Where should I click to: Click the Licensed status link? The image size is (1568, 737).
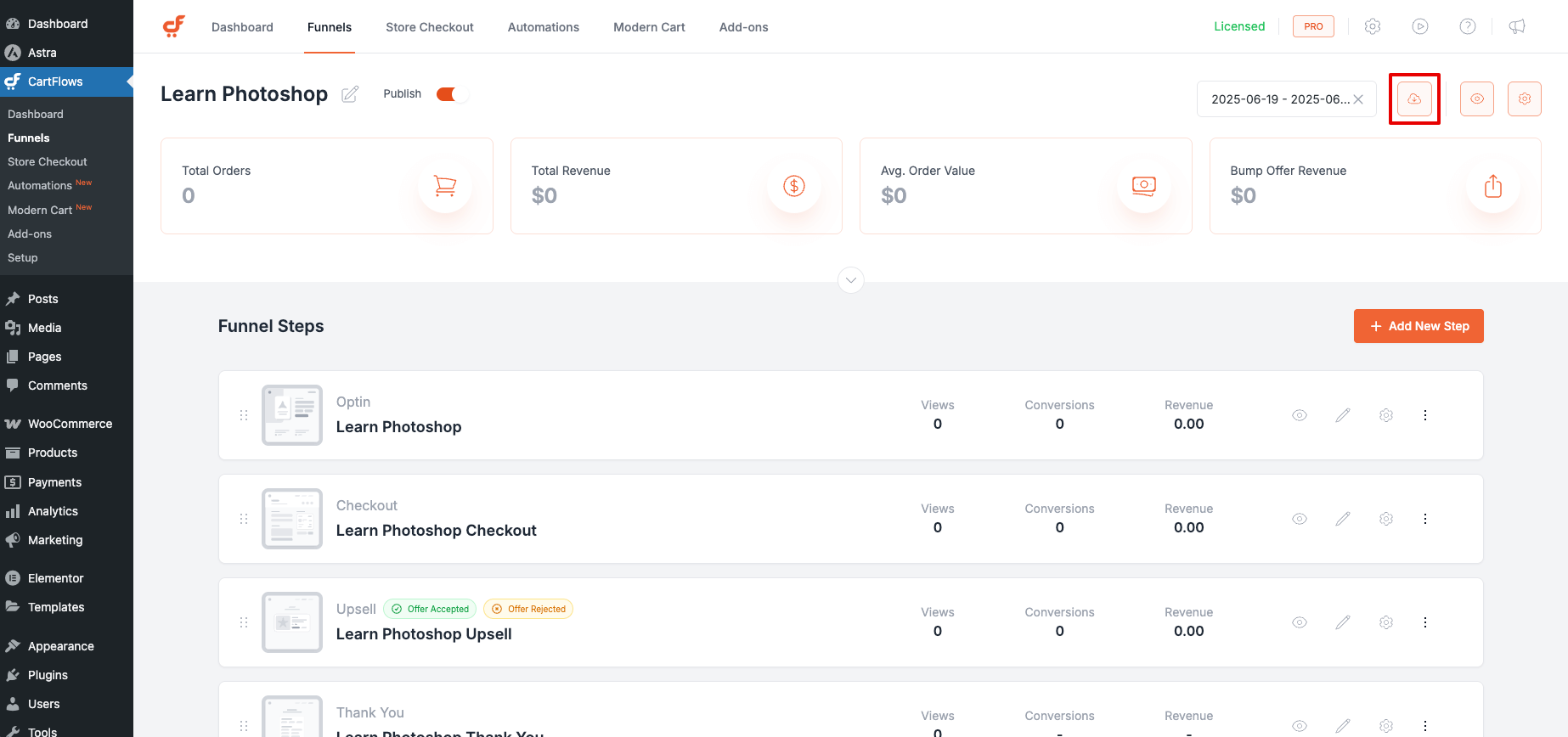1239,26
